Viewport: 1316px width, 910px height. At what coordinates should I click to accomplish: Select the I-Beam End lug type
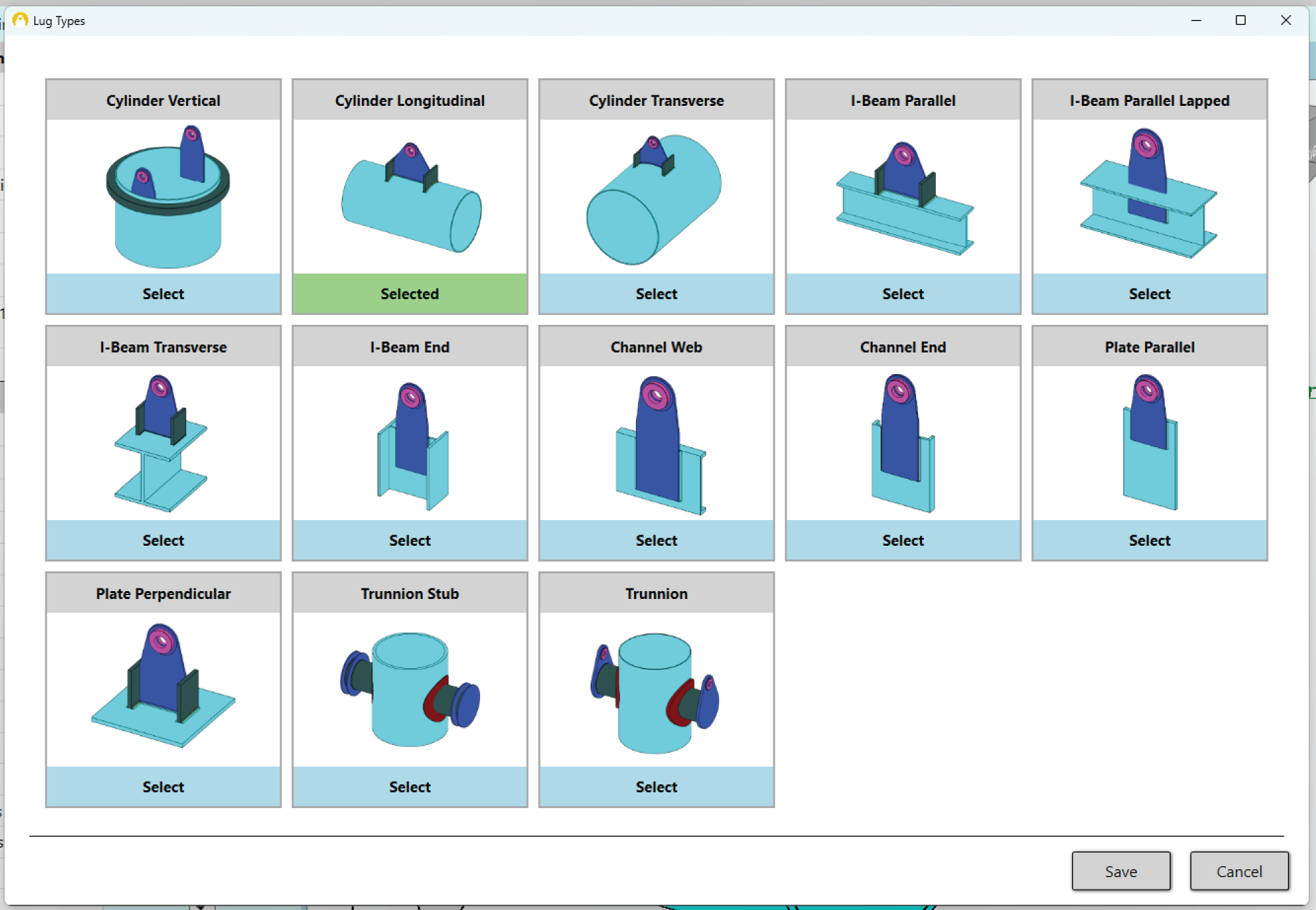pos(409,540)
